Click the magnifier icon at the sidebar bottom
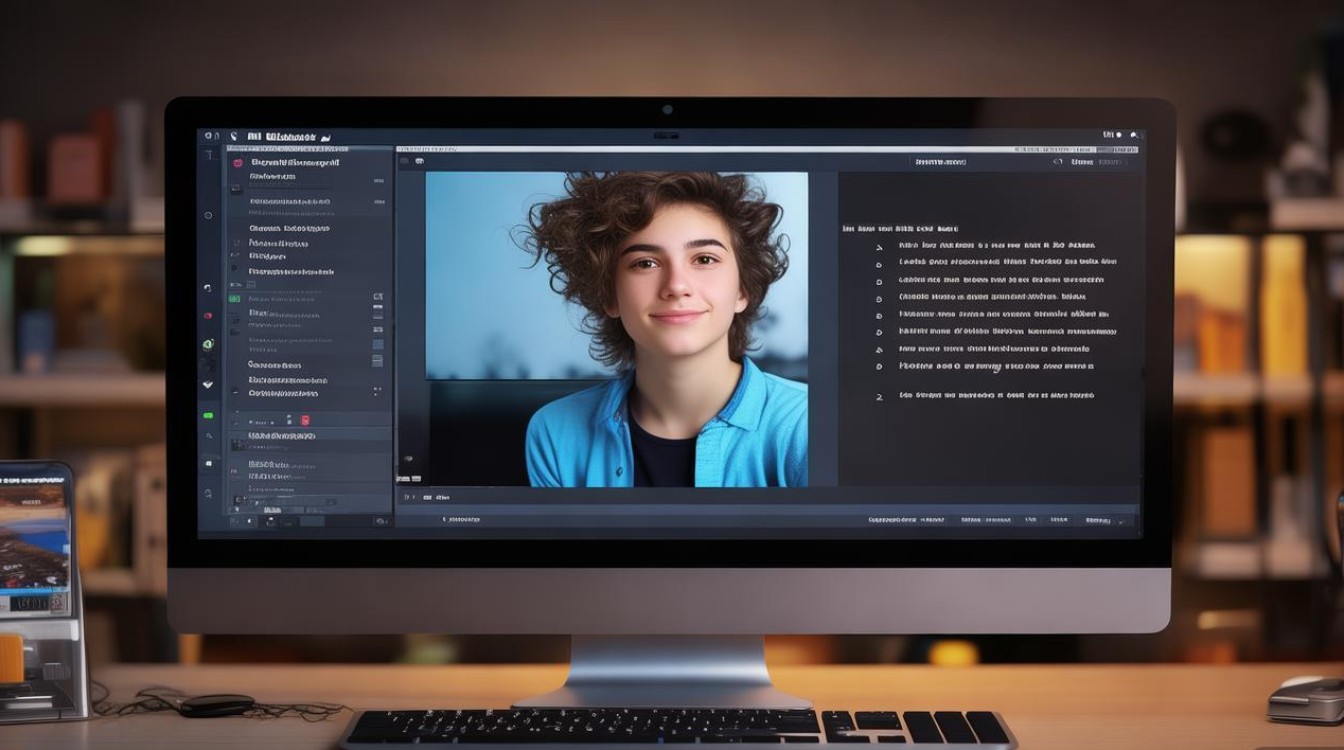This screenshot has width=1344, height=750. (208, 493)
